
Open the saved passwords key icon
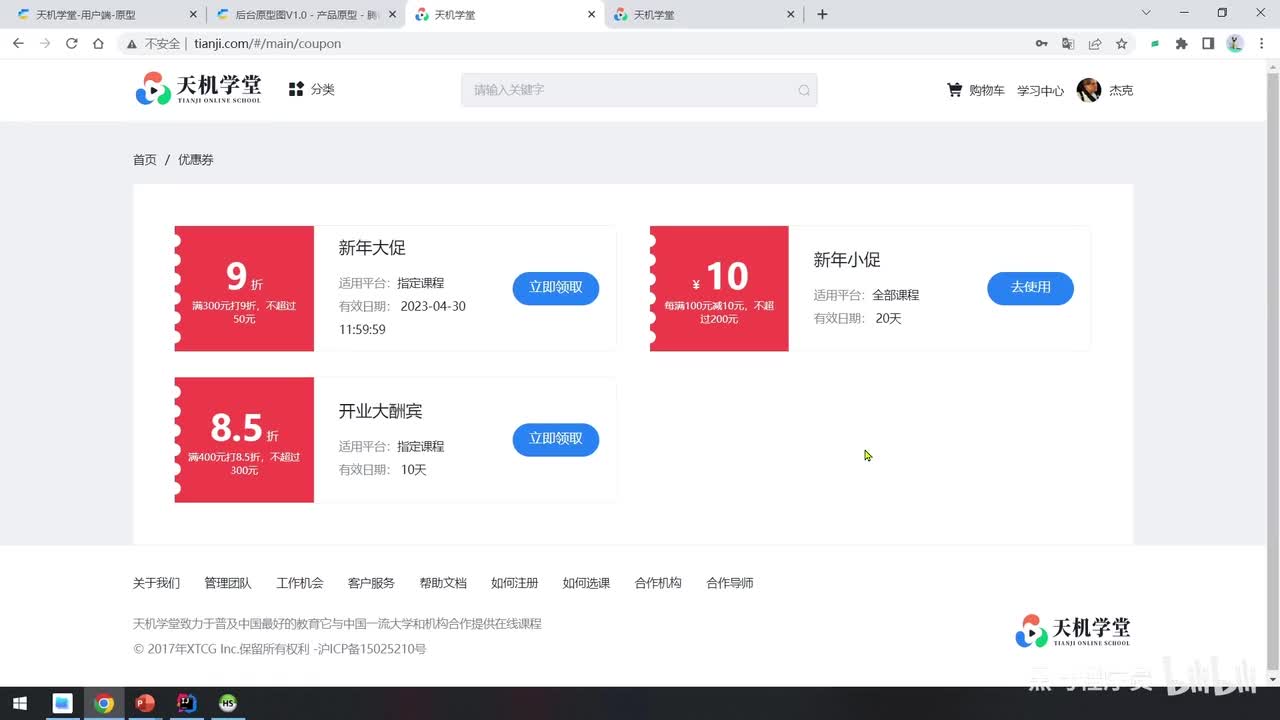[1042, 44]
